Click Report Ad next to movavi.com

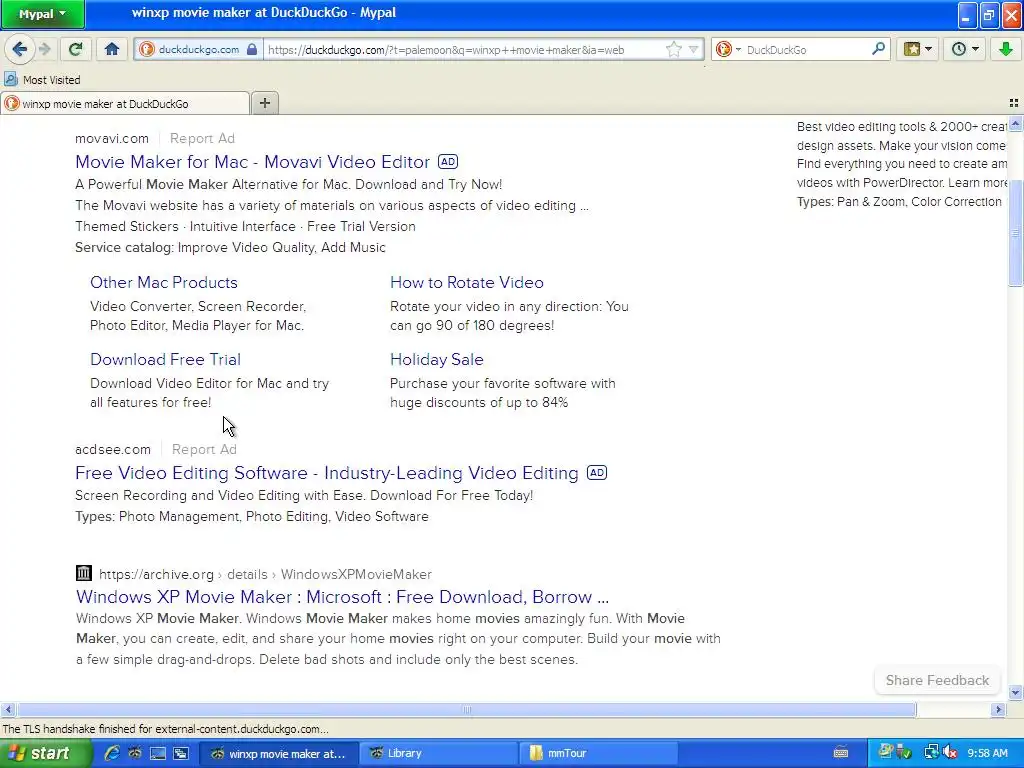coord(202,138)
